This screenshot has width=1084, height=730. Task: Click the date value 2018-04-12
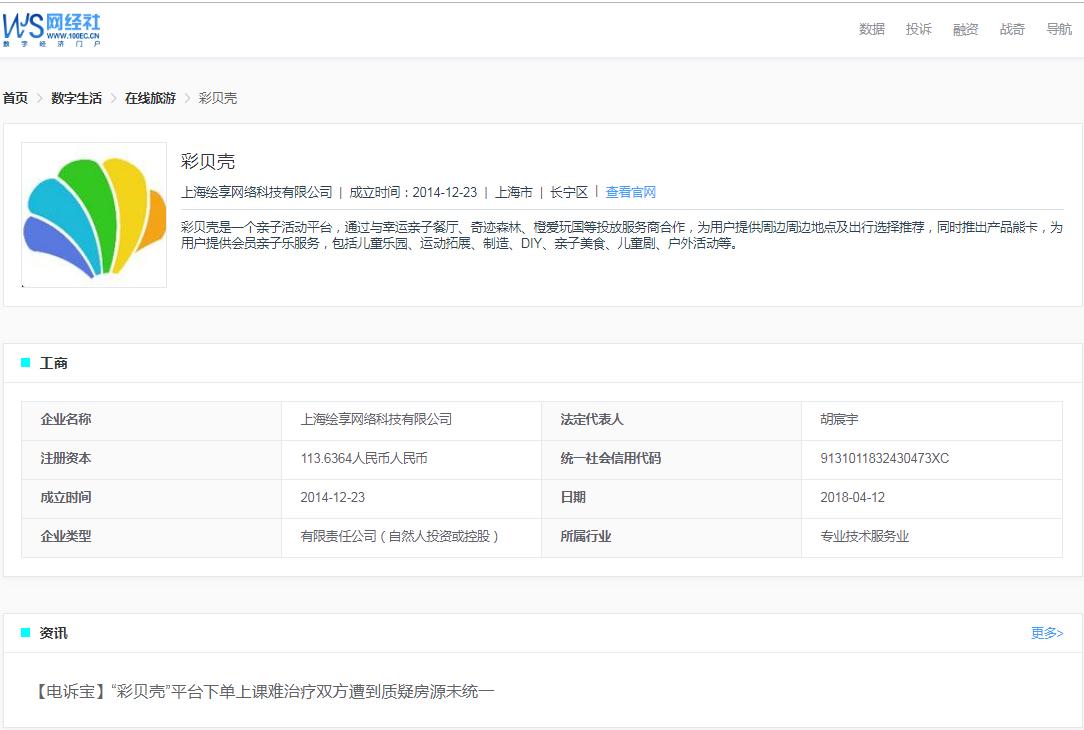click(852, 497)
